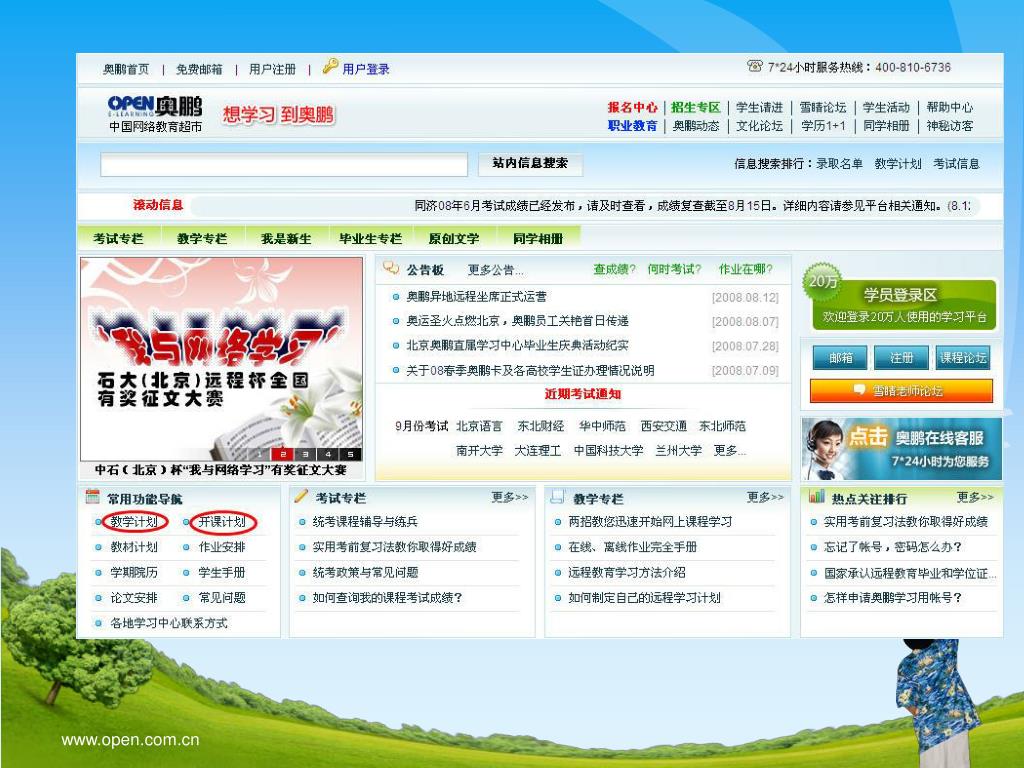Image resolution: width=1024 pixels, height=768 pixels.
Task: Open 雪睛论坛 link
Action: [823, 107]
